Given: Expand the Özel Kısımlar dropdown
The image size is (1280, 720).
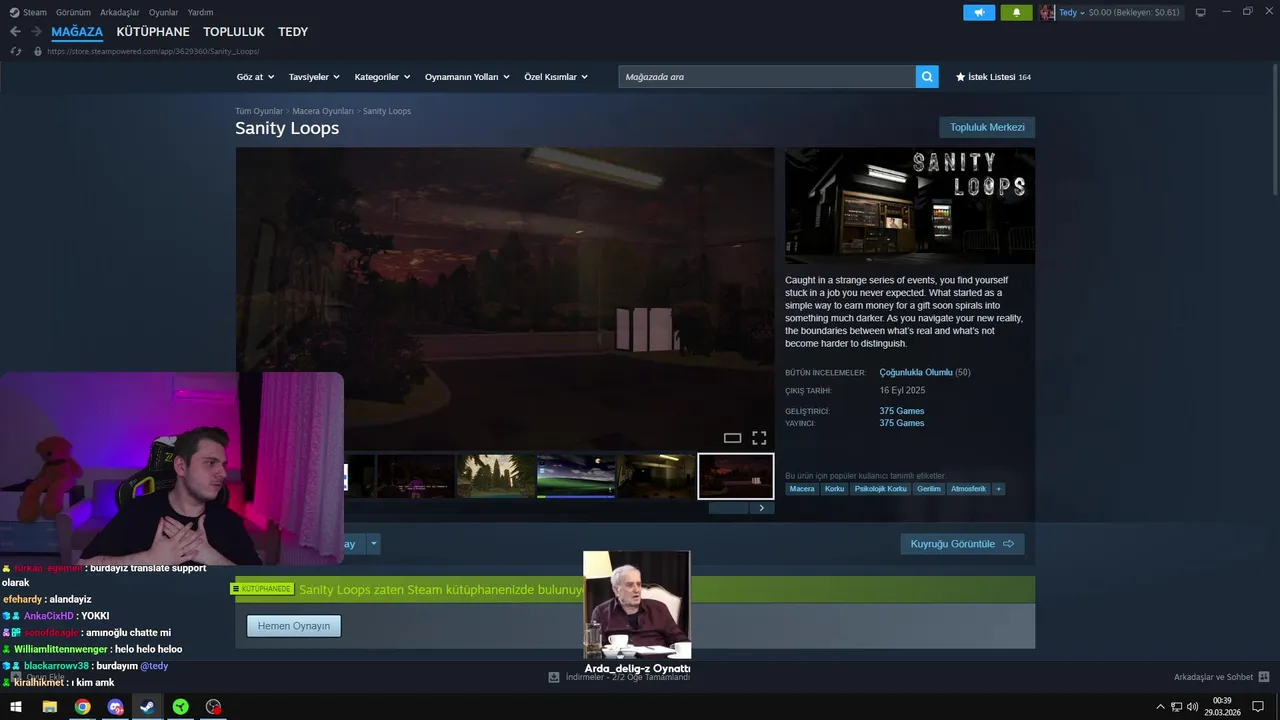Looking at the screenshot, I should 556,77.
